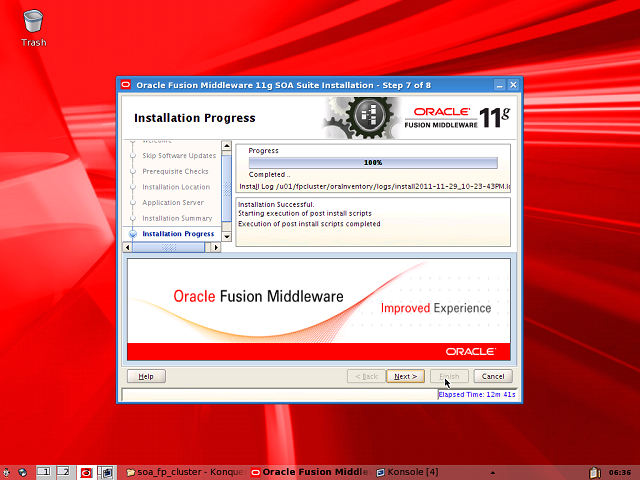The height and width of the screenshot is (480, 640).
Task: Expand the system tray arrow
Action: [493, 473]
